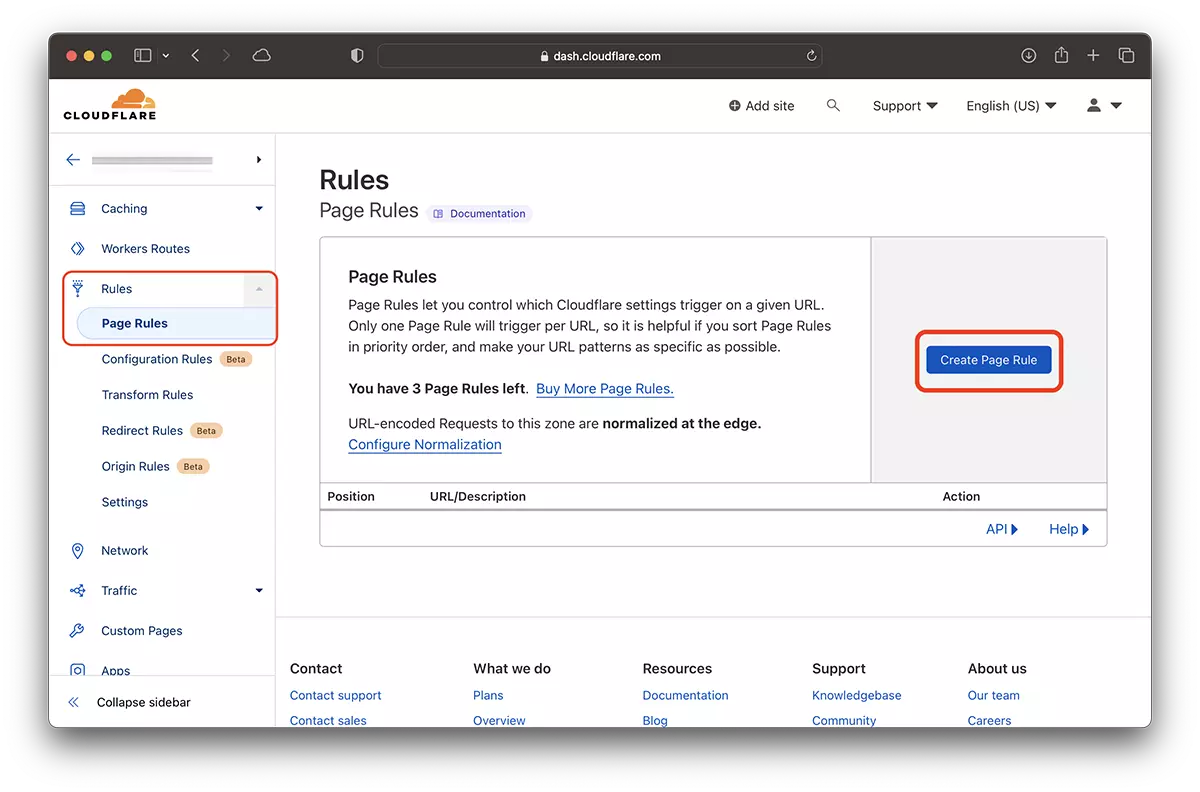Open the English (US) language dropdown
Viewport: 1200px width, 792px height.
(1011, 105)
